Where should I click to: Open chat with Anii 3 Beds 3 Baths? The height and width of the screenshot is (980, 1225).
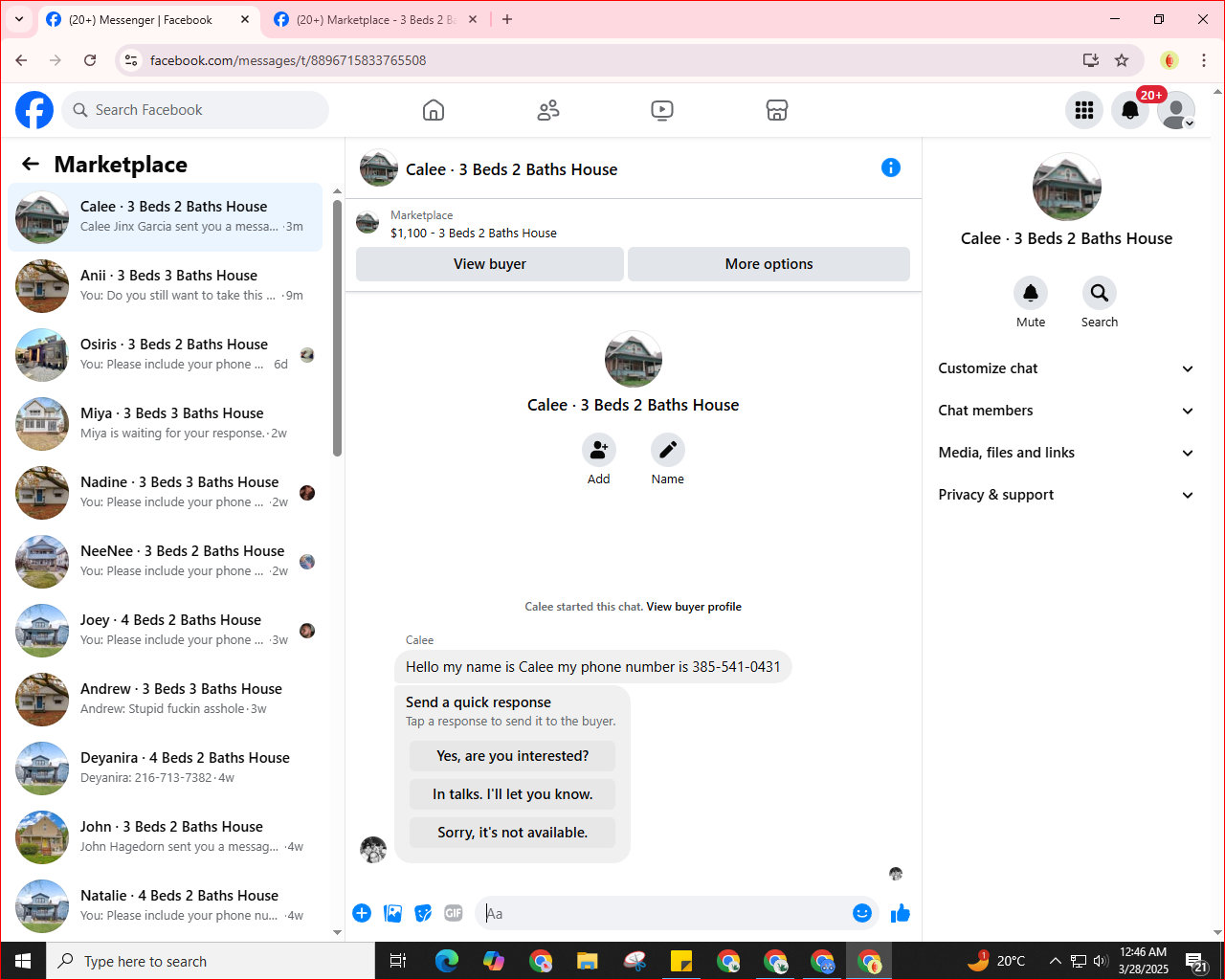(165, 286)
